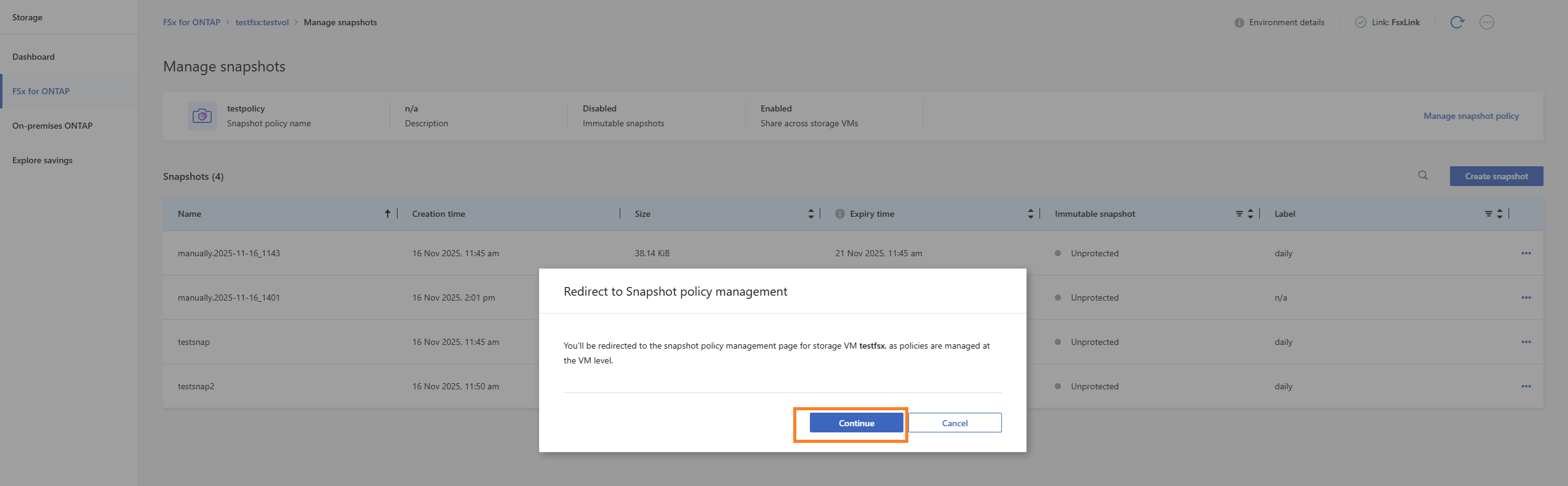The height and width of the screenshot is (486, 1568).
Task: Click creation time 16 Nov 2025, 11:50 am
Action: (x=455, y=386)
